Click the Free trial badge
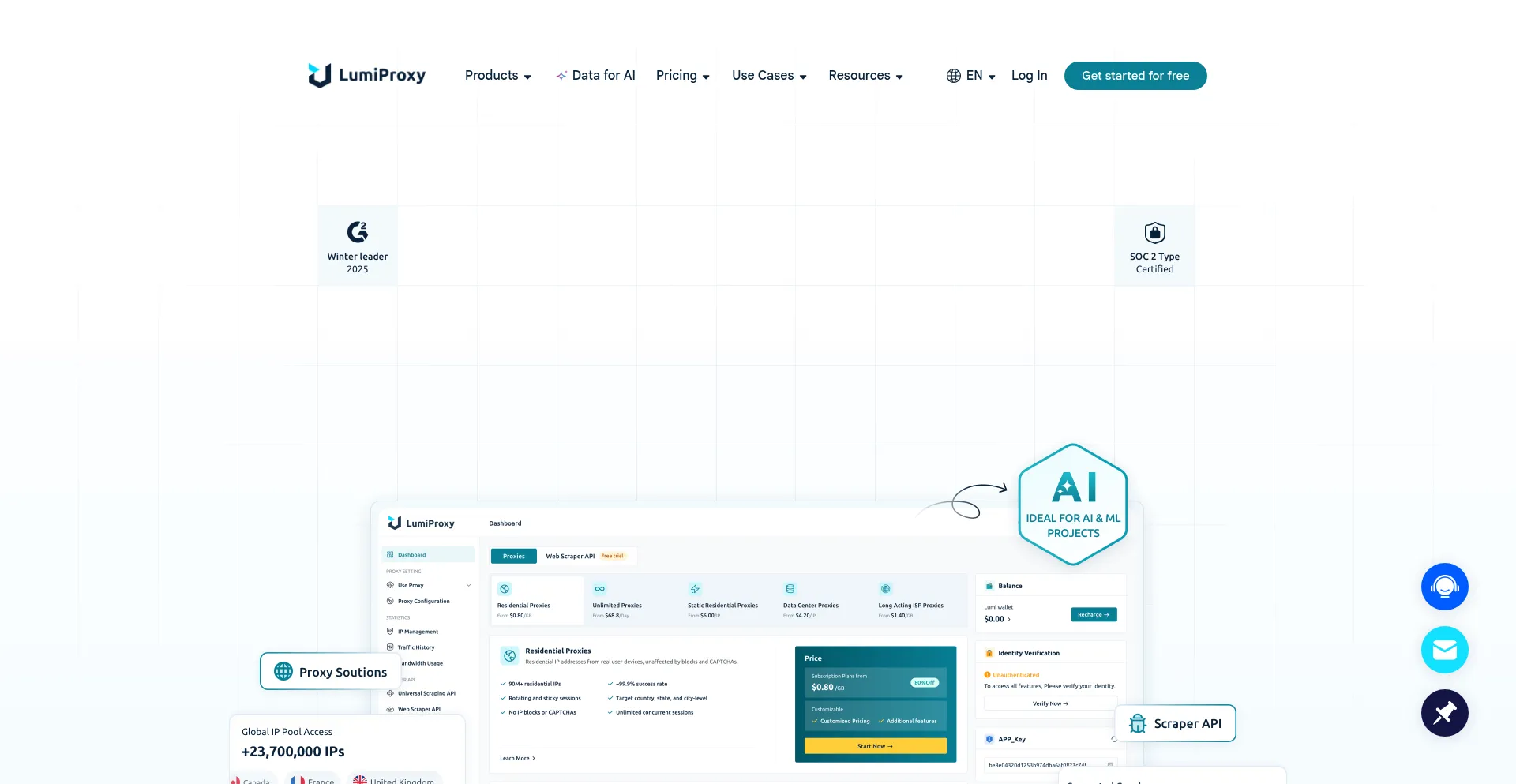 coord(612,556)
